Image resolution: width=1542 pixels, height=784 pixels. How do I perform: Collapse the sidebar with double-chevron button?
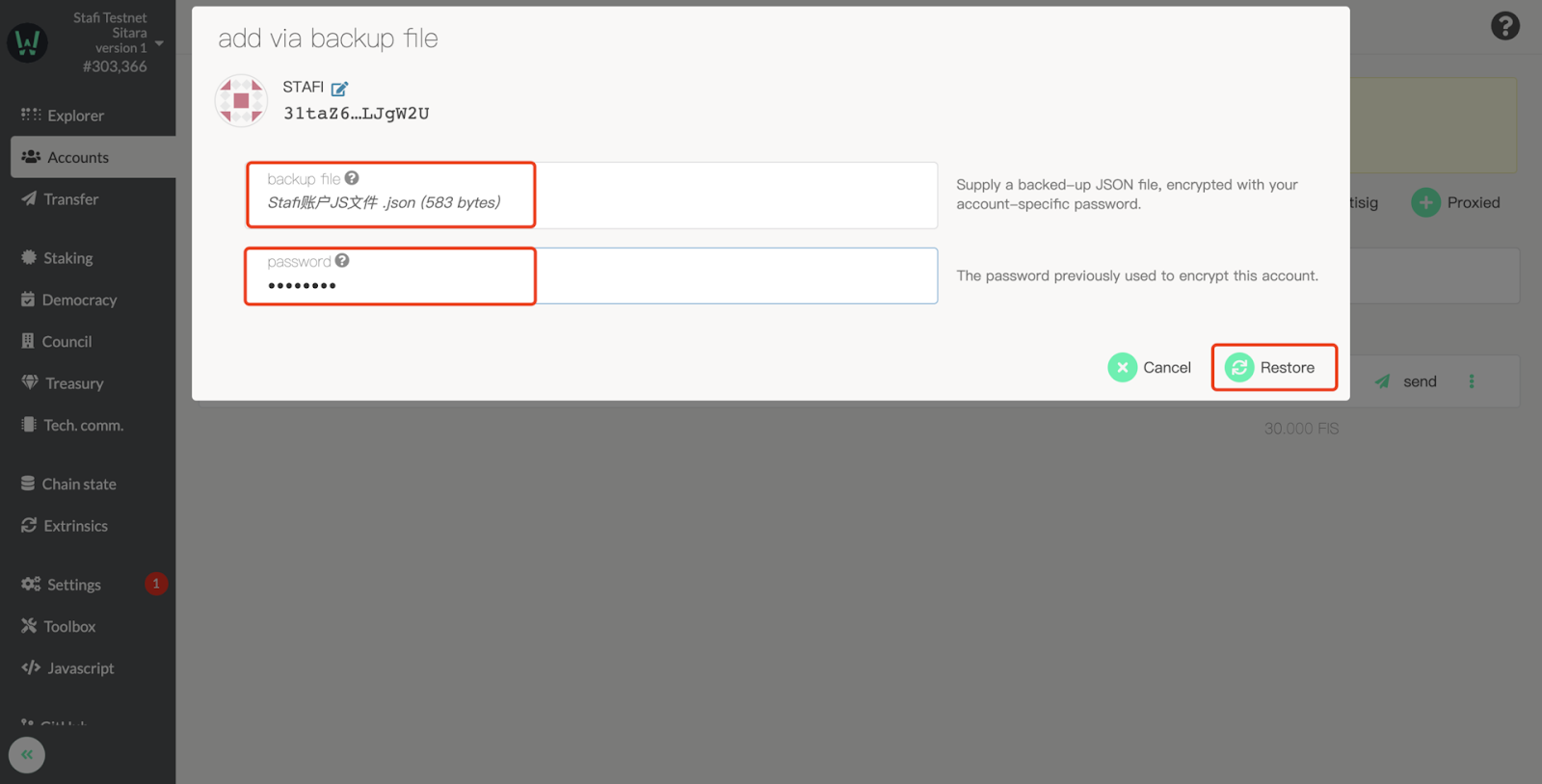point(27,755)
